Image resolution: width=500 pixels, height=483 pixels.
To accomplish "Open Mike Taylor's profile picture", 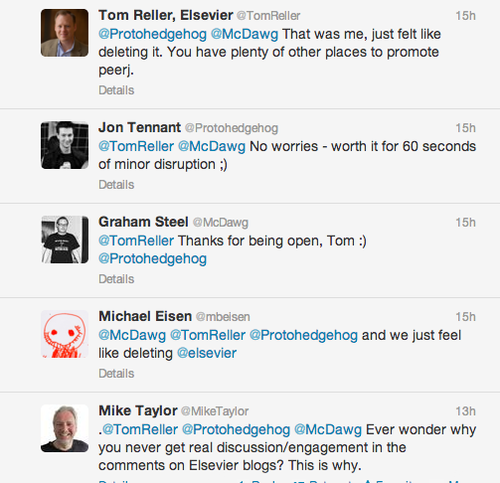I will coord(65,428).
